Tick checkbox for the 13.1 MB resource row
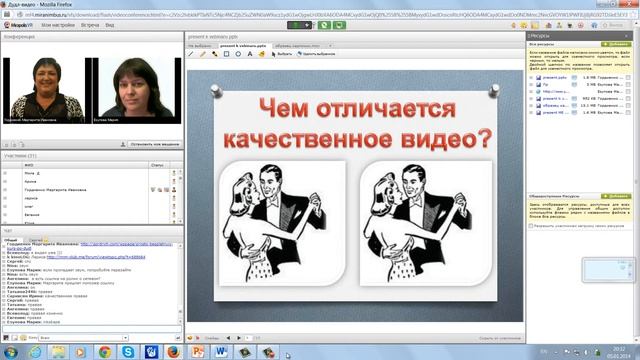640x360 pixels. 628,105
